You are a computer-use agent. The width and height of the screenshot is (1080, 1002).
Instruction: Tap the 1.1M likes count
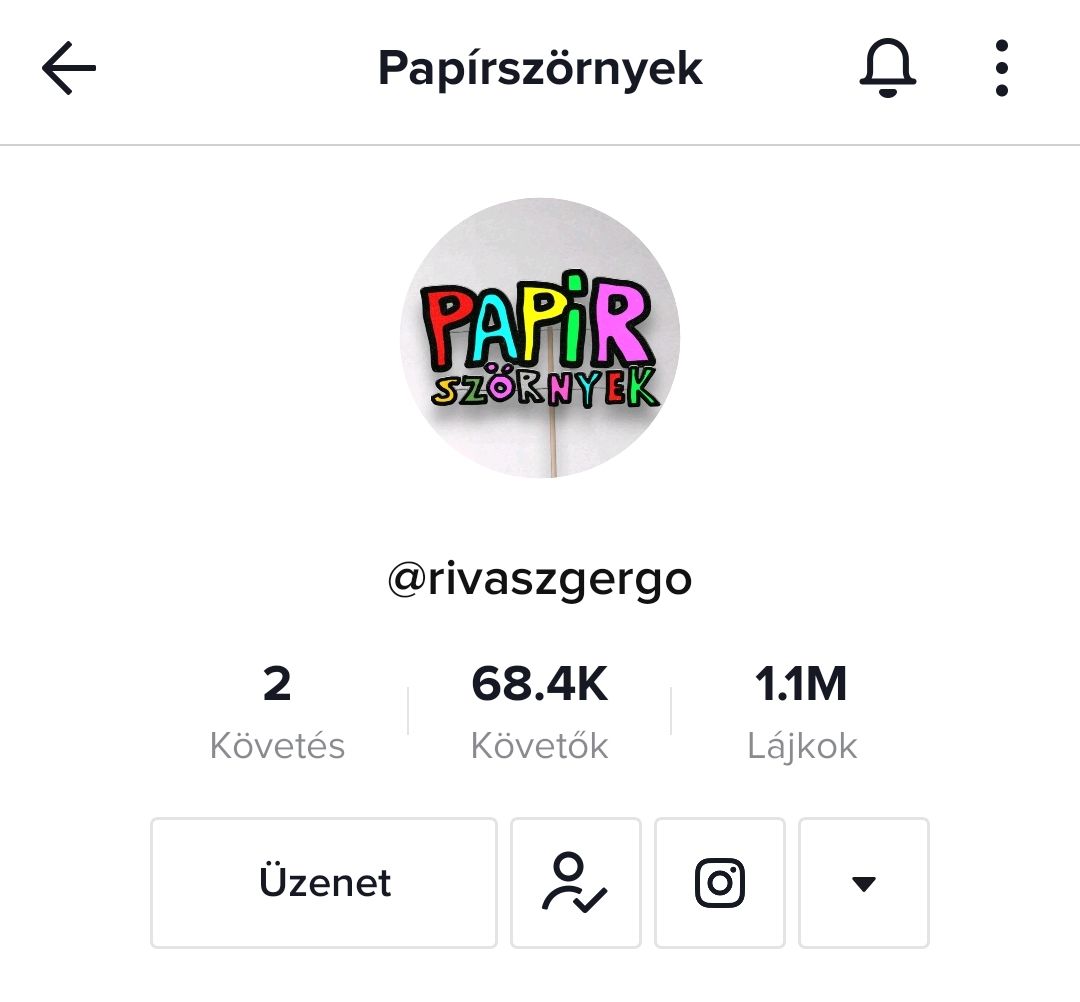pos(801,684)
